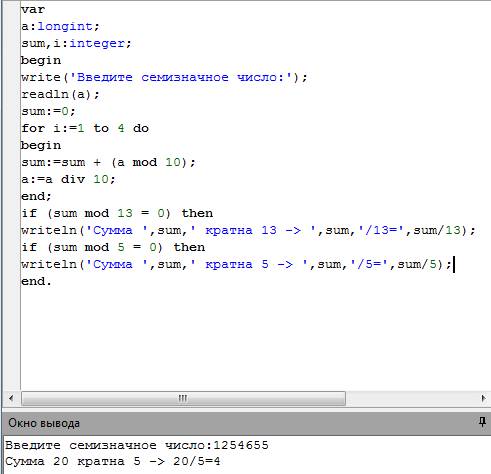Click the horizontal scrollbar right arrow
The height and width of the screenshot is (474, 491).
483,398
